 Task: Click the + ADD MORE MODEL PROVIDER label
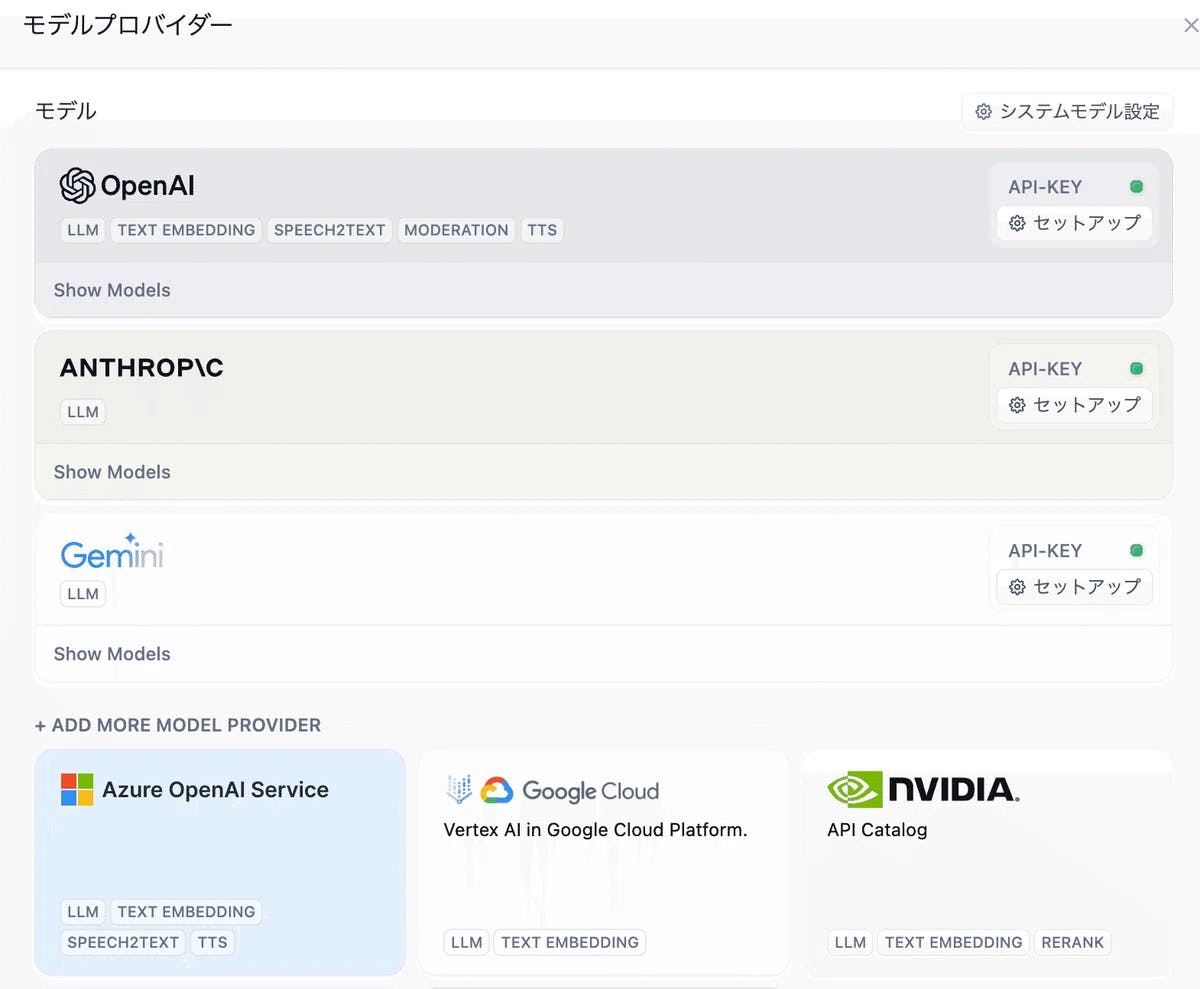tap(178, 725)
